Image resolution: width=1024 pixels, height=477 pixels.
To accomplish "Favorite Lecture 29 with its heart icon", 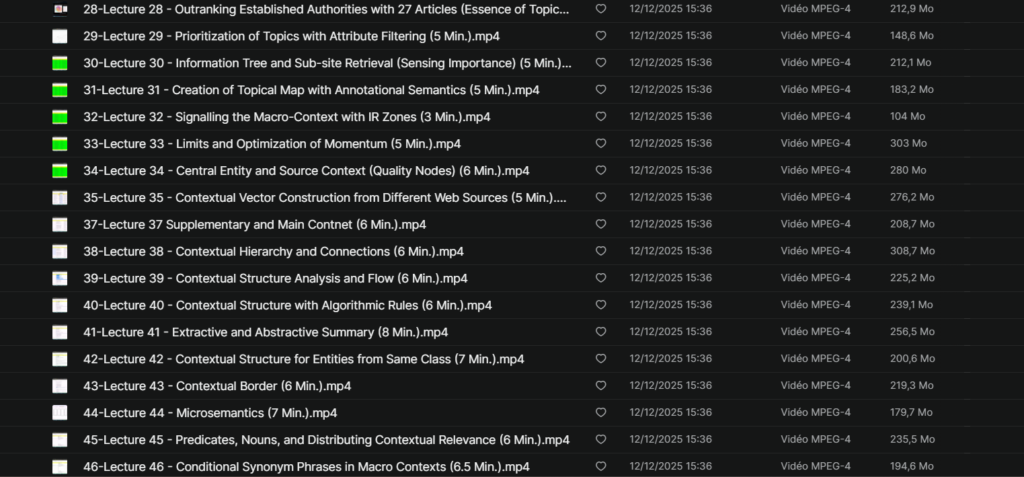I will pyautogui.click(x=601, y=36).
